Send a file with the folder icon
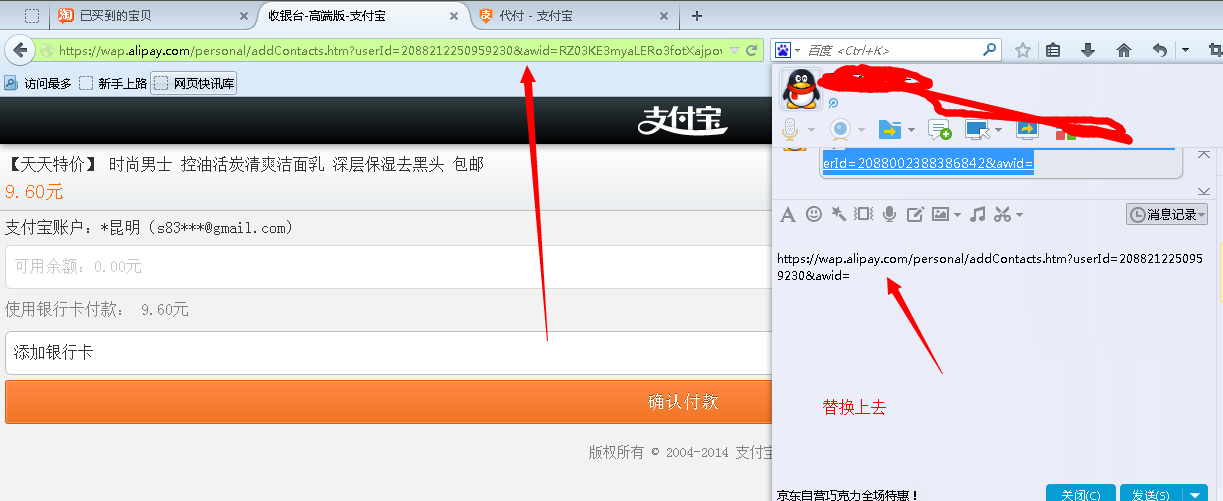Screen dimensions: 1223x501 click(890, 129)
